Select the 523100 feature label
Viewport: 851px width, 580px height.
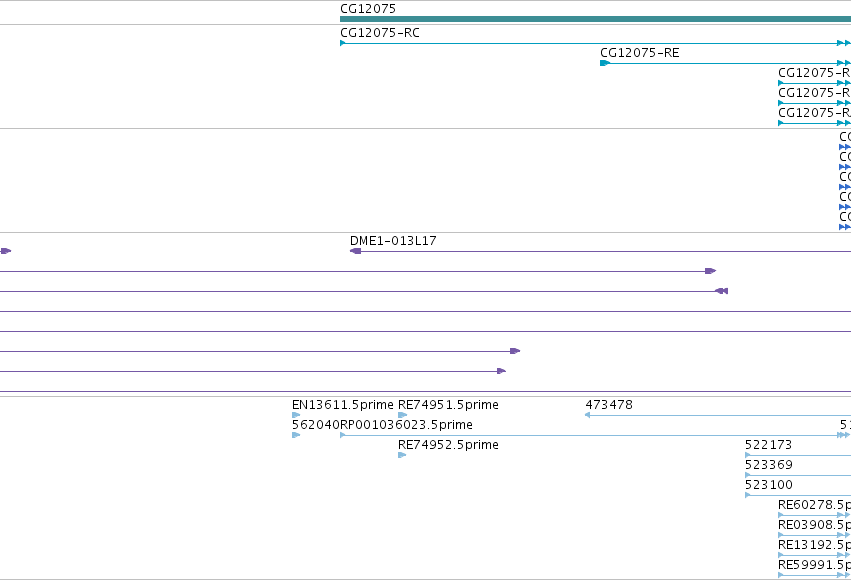click(769, 485)
